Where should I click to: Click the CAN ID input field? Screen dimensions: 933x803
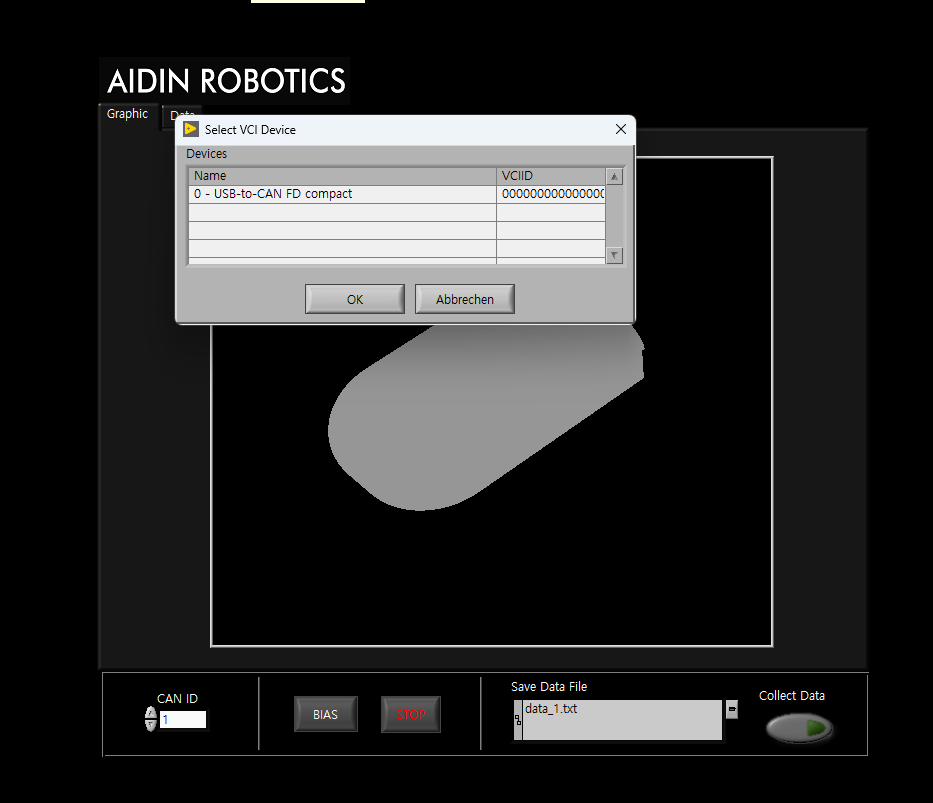point(183,719)
